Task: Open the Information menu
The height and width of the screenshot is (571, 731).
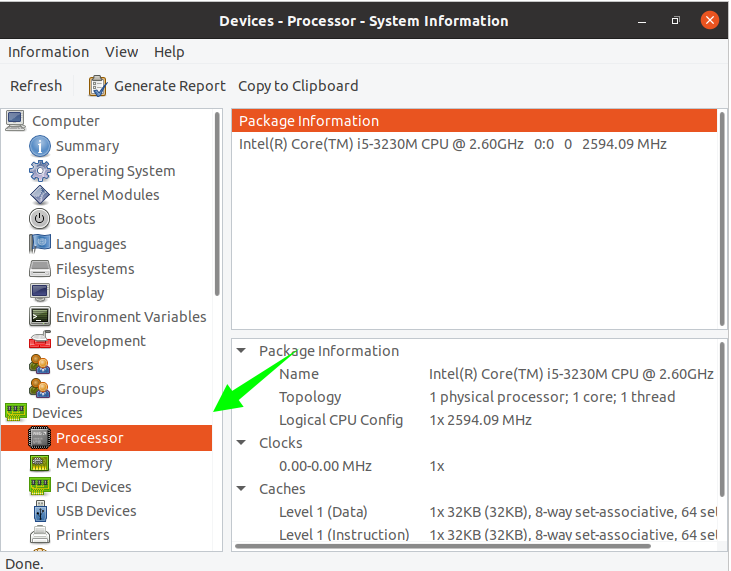Action: pyautogui.click(x=48, y=52)
